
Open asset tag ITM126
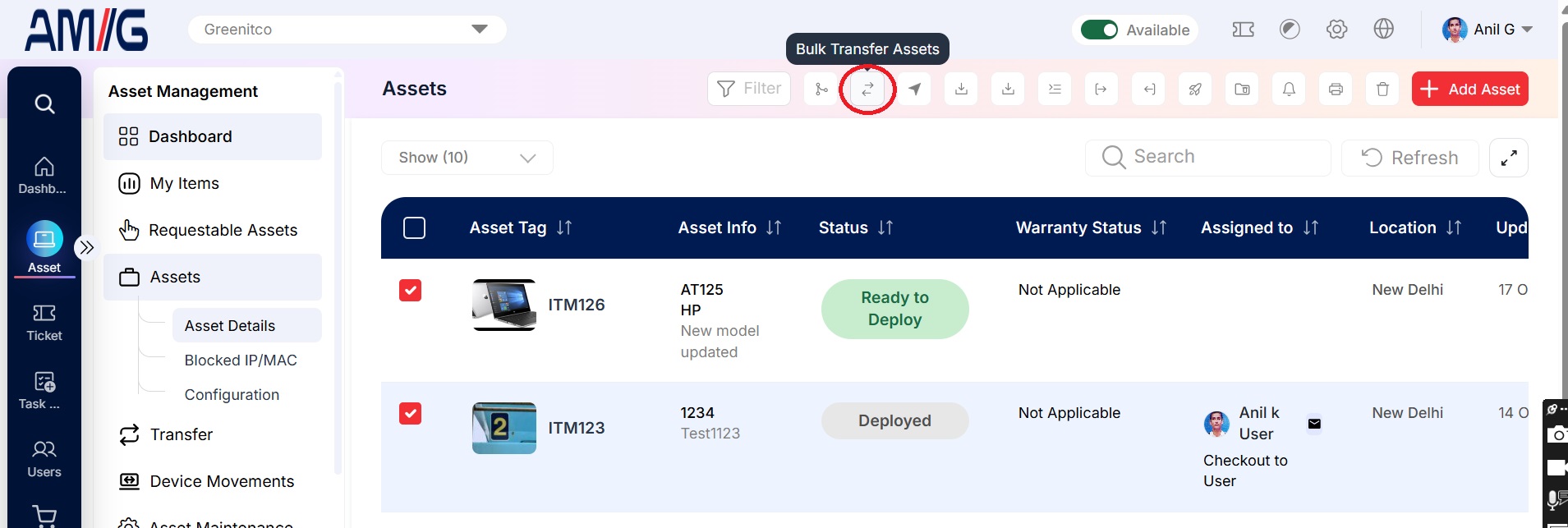point(577,305)
